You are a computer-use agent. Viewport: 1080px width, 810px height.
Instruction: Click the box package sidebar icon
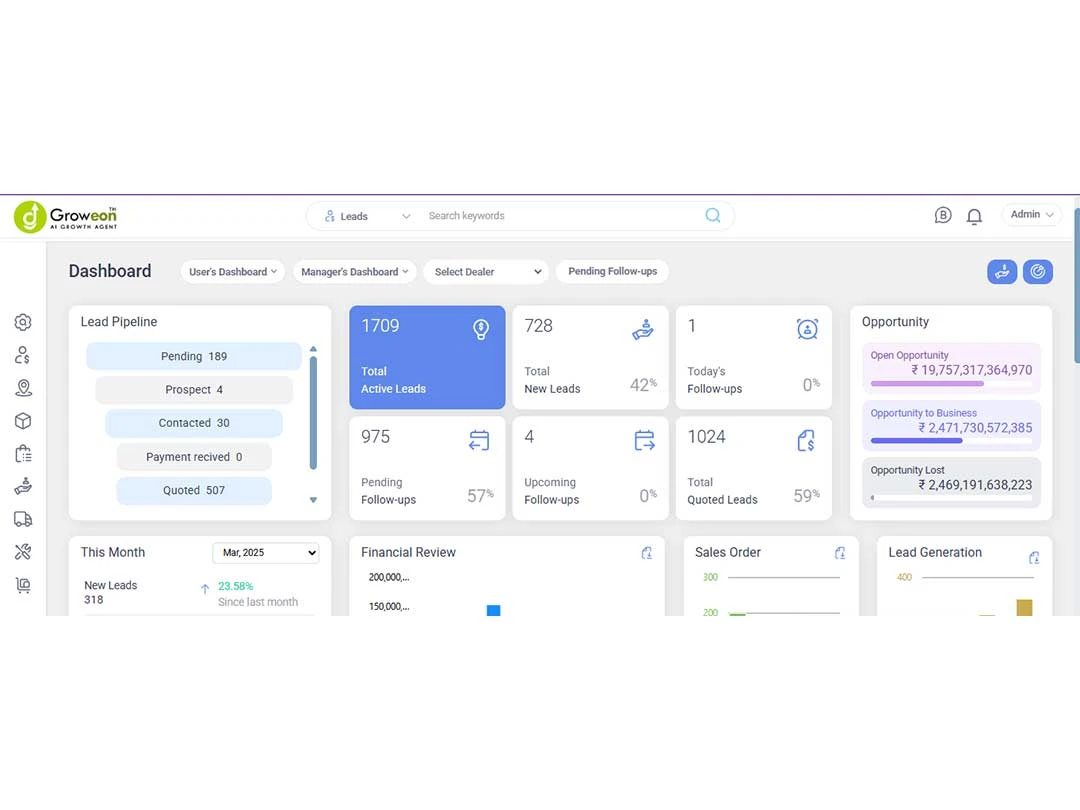[x=23, y=421]
